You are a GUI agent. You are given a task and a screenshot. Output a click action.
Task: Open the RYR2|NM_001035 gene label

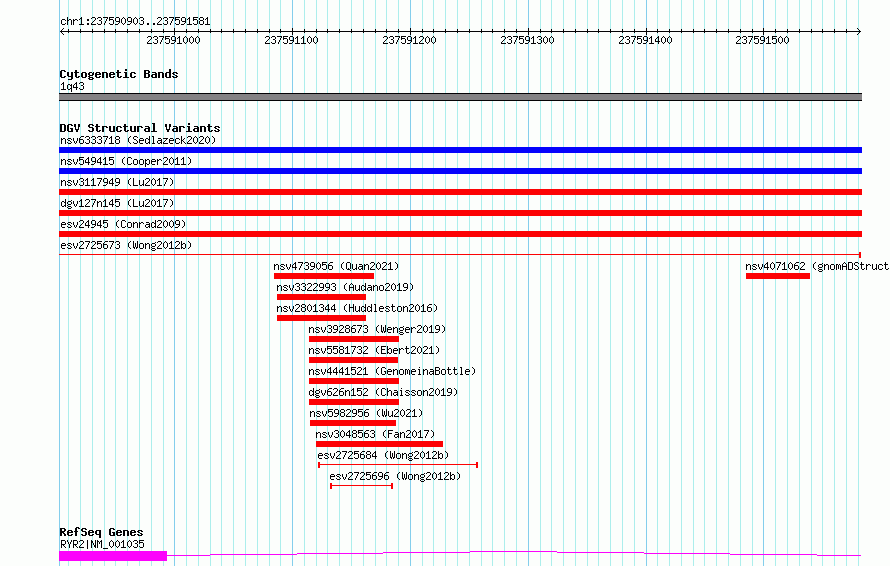click(x=102, y=544)
